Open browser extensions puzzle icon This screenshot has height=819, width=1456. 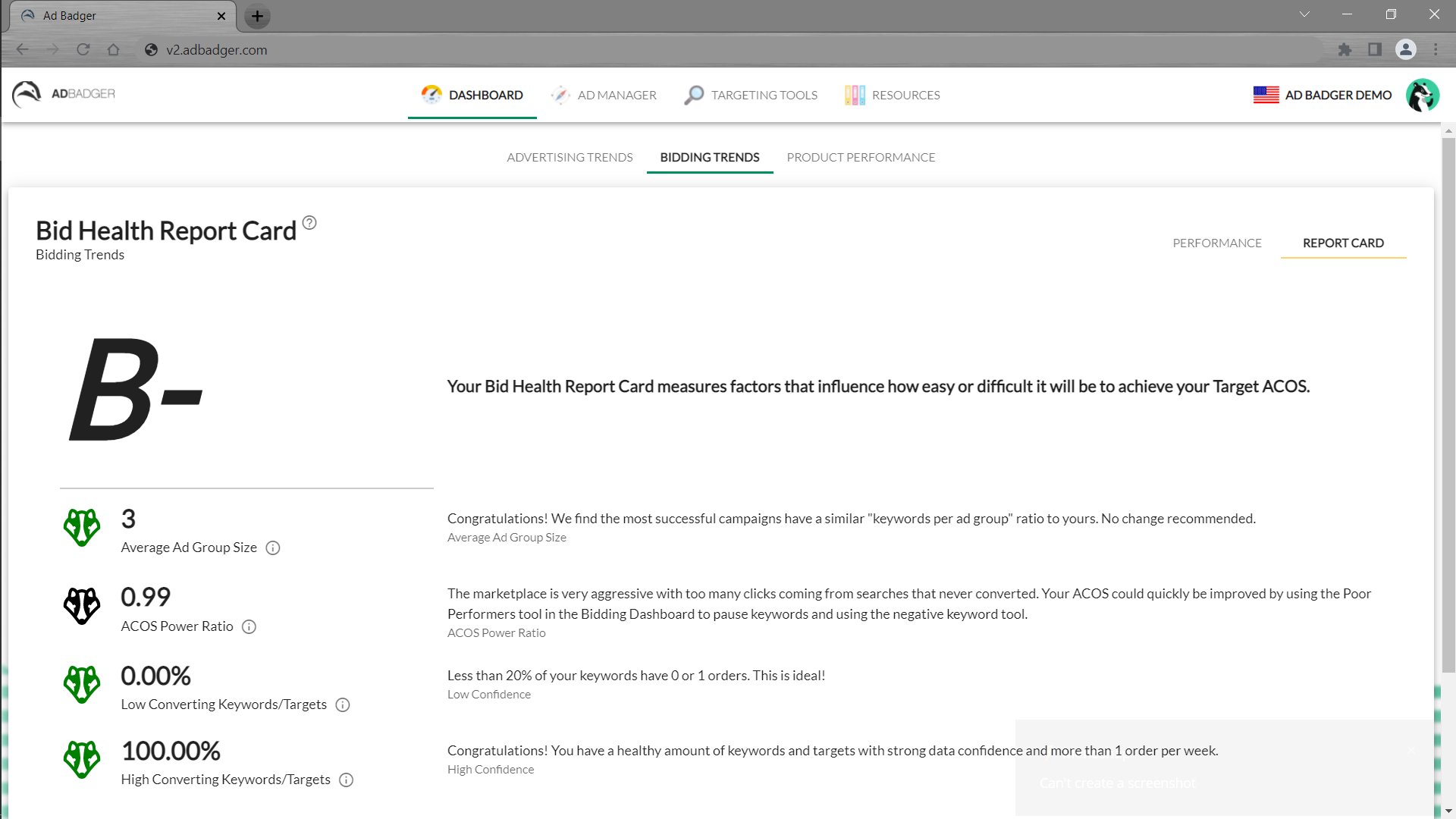click(1345, 50)
